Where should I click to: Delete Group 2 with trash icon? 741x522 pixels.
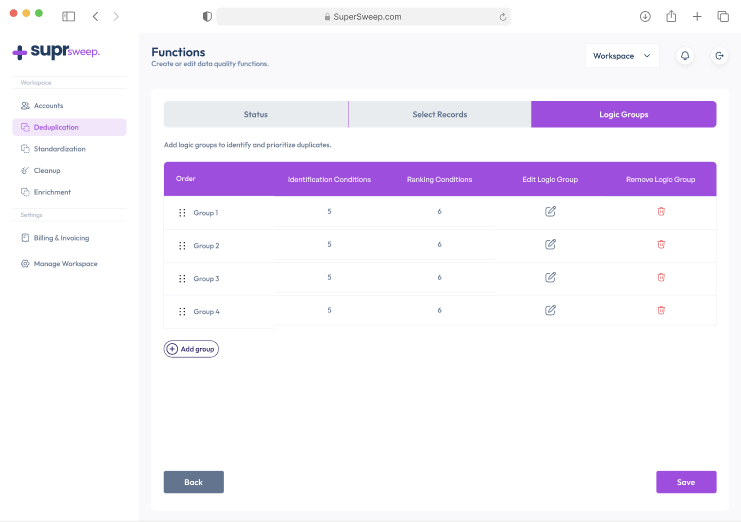[x=660, y=244]
